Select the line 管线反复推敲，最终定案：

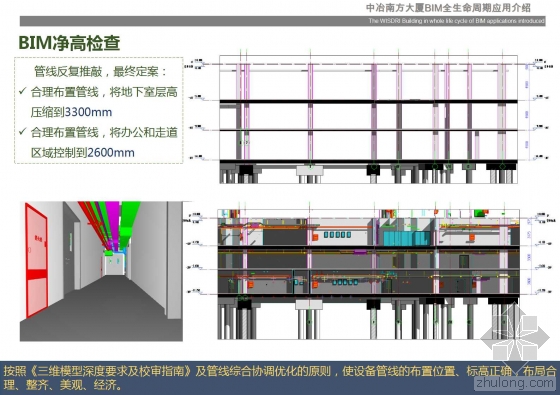101,72
